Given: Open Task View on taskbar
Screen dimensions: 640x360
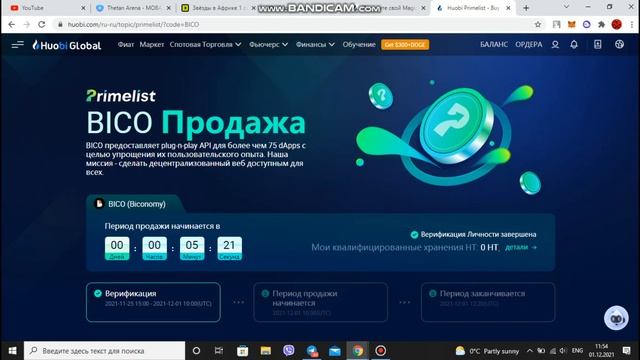Looking at the screenshot, I should pyautogui.click(x=219, y=351).
